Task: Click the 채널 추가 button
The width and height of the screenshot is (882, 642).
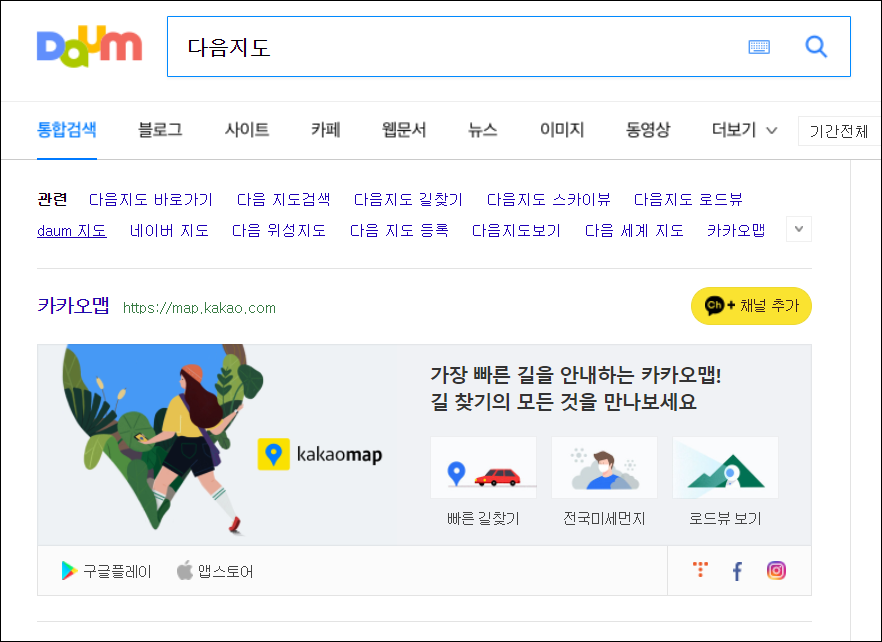Action: click(x=751, y=306)
